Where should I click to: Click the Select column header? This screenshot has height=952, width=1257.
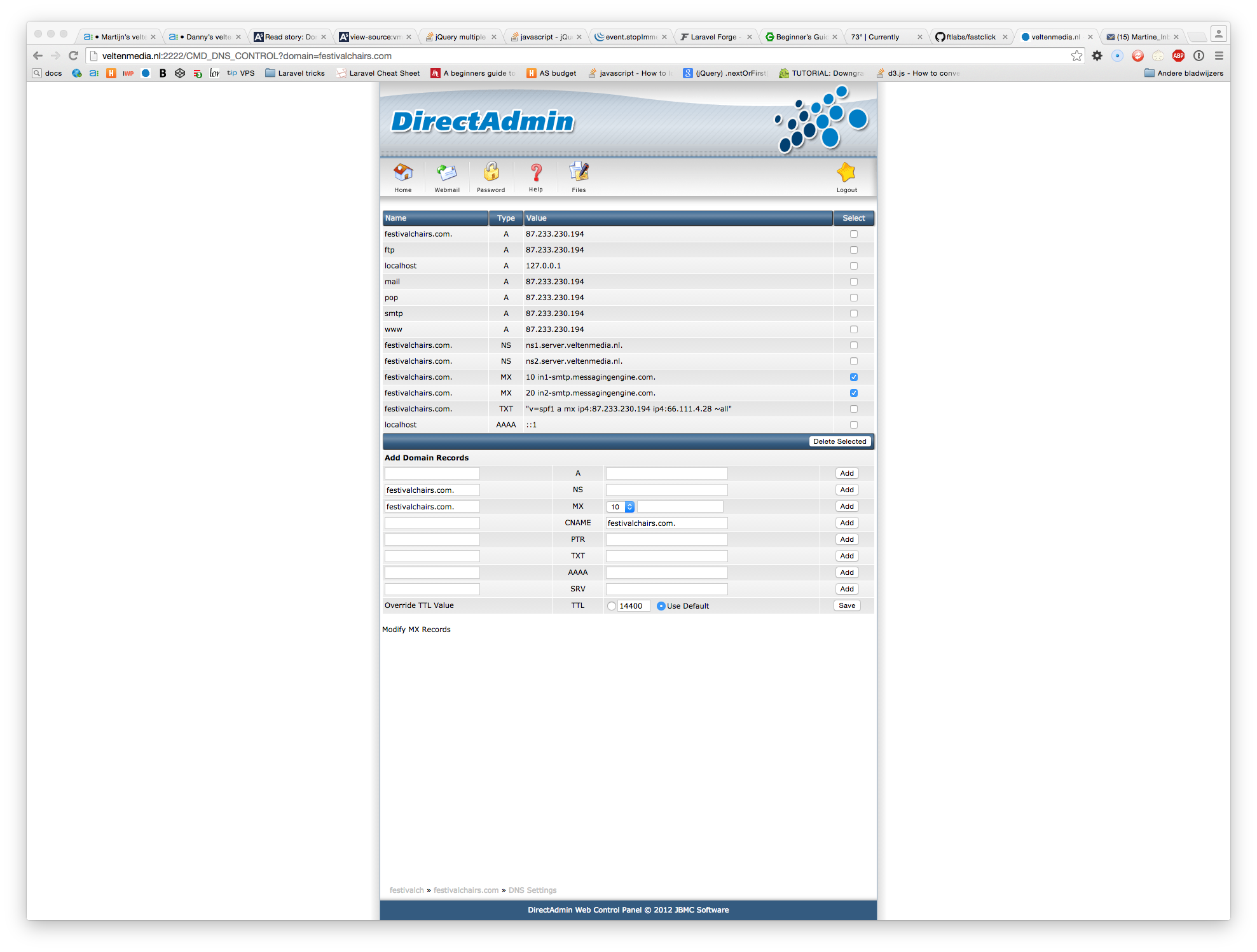pos(854,218)
